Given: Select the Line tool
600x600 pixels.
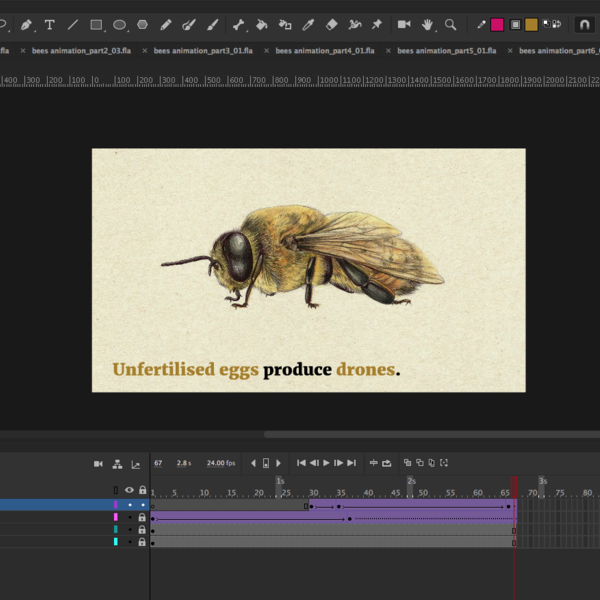Looking at the screenshot, I should tap(73, 25).
